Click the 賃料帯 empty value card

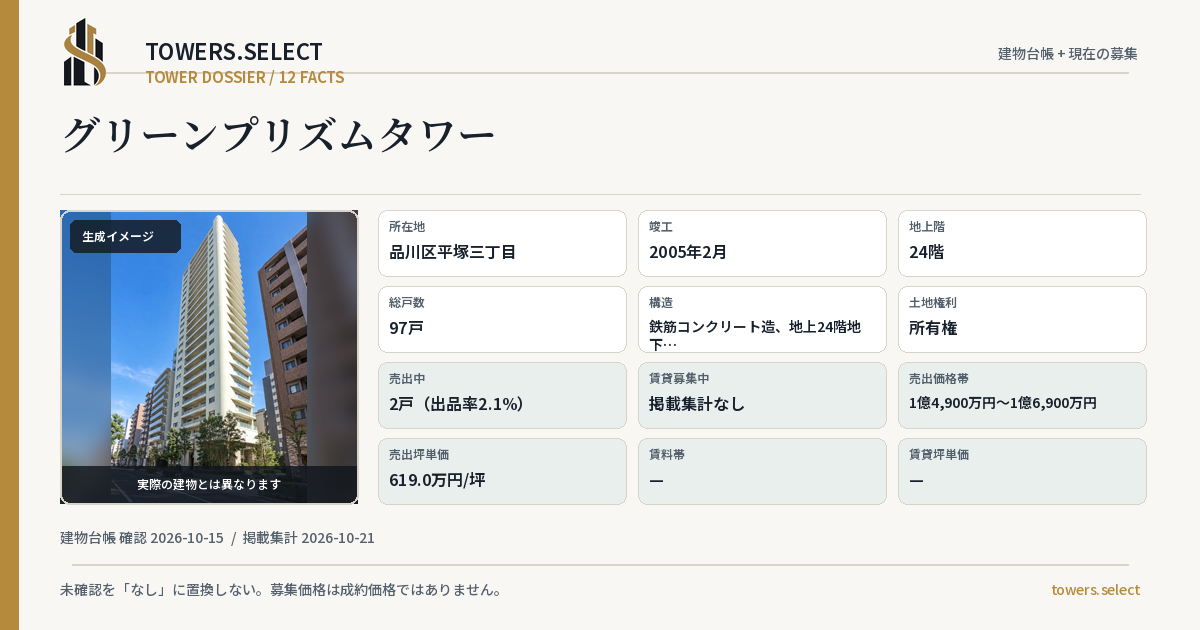762,471
